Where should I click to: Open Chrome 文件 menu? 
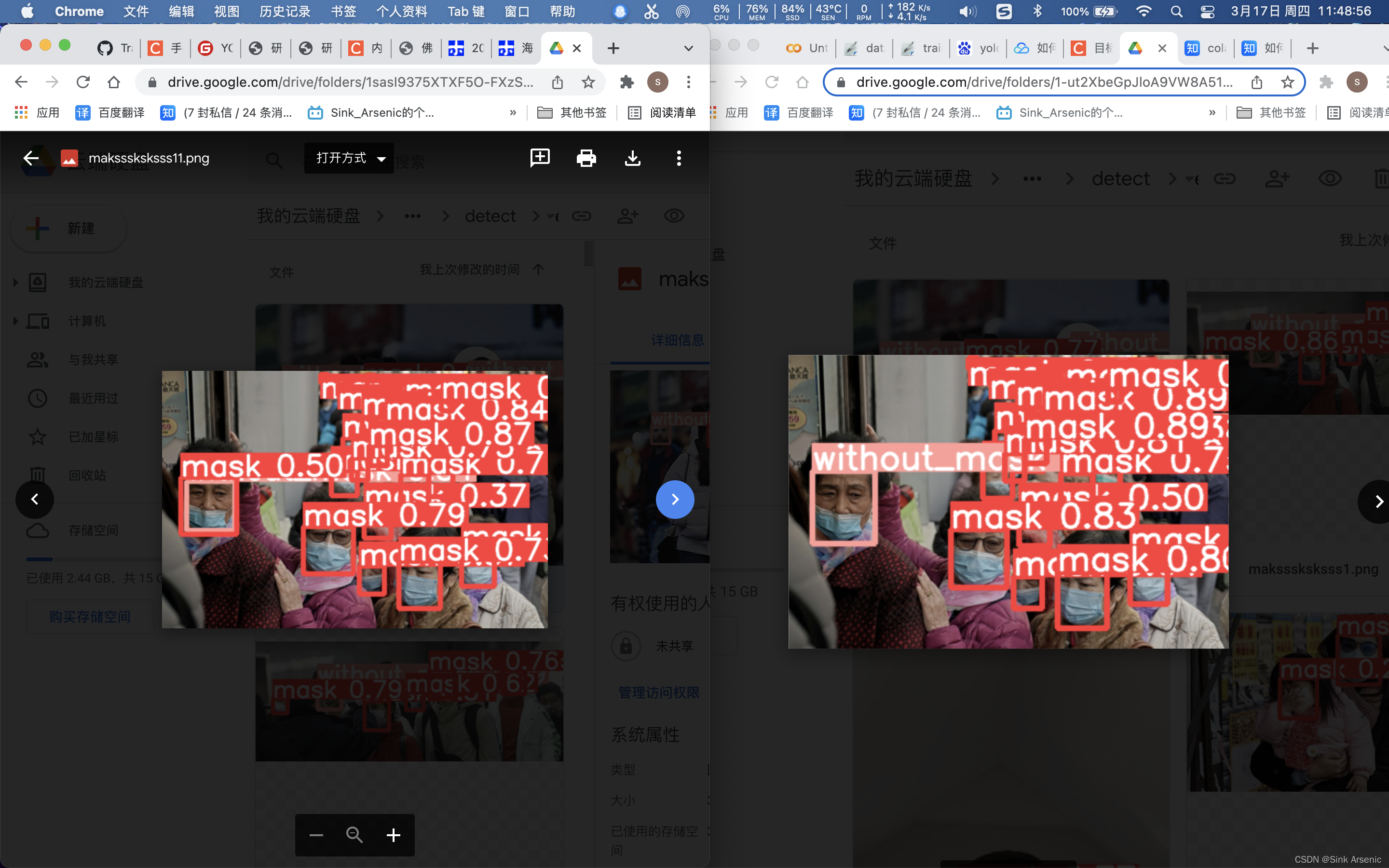[136, 12]
